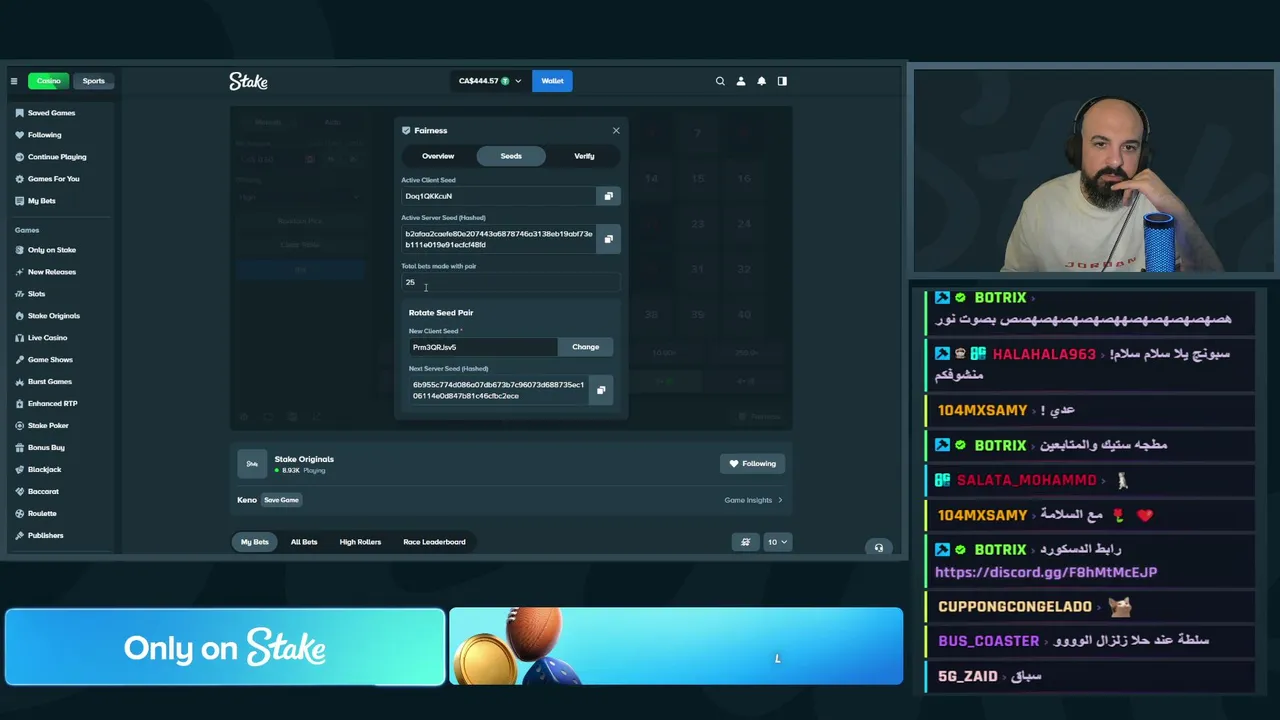The image size is (1280, 720).
Task: Copy the Active Server Seed hash
Action: 608,239
